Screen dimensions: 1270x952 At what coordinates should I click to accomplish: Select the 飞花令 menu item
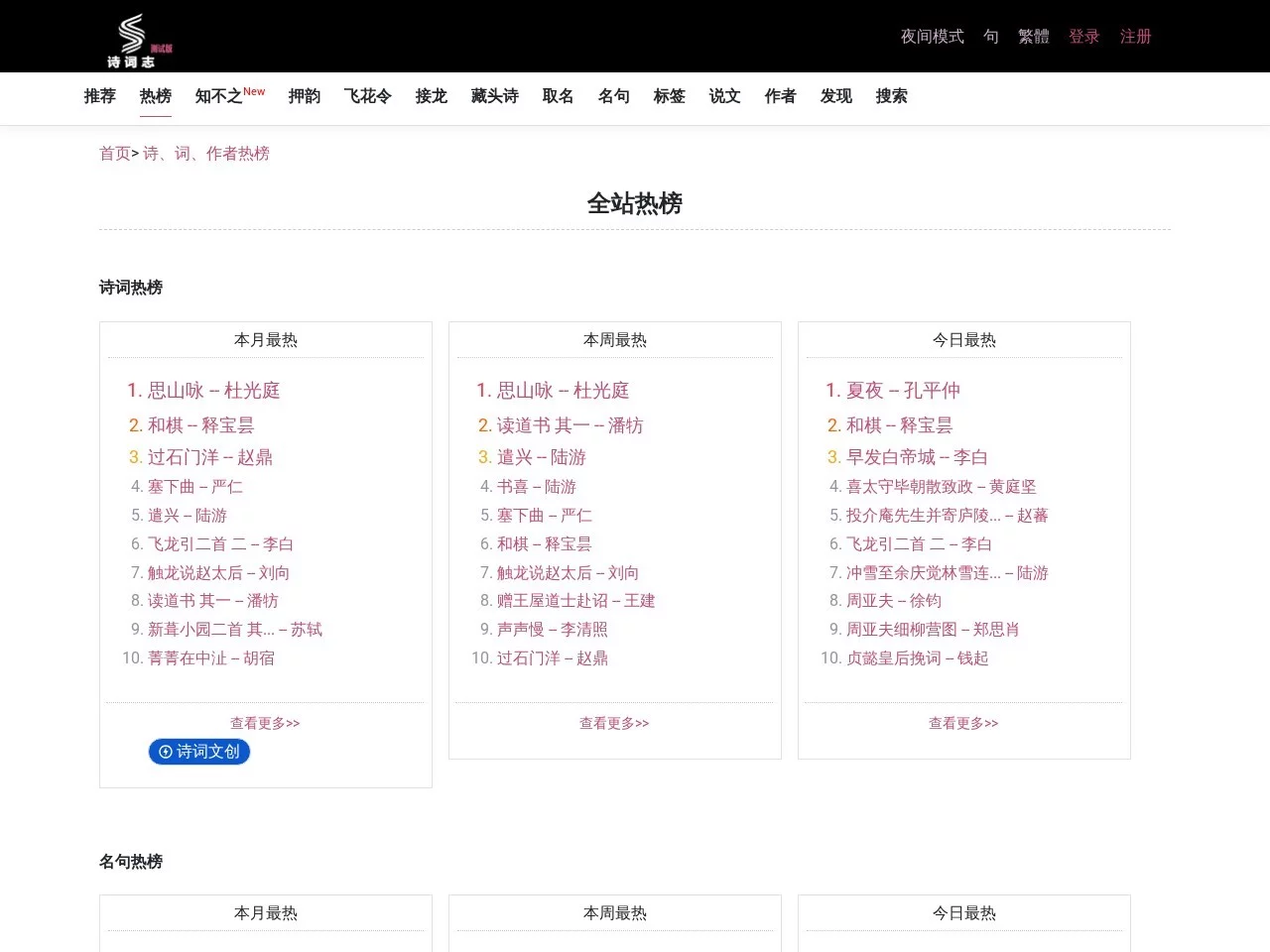click(367, 96)
